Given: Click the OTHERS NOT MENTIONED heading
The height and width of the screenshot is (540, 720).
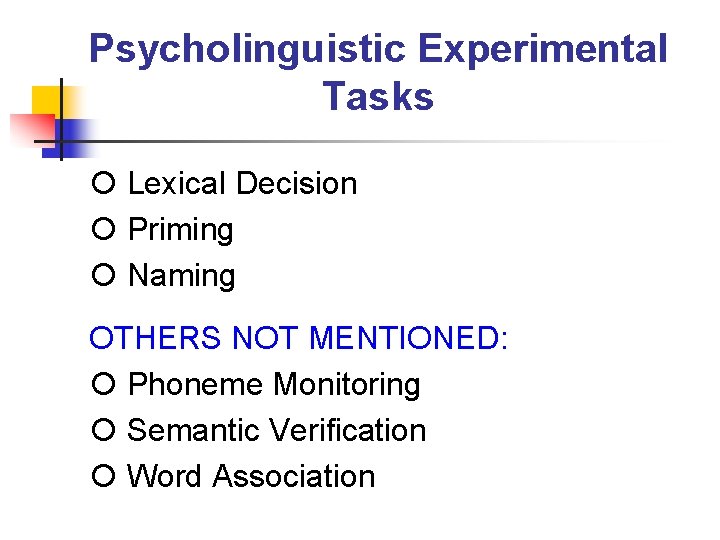Looking at the screenshot, I should pyautogui.click(x=299, y=338).
